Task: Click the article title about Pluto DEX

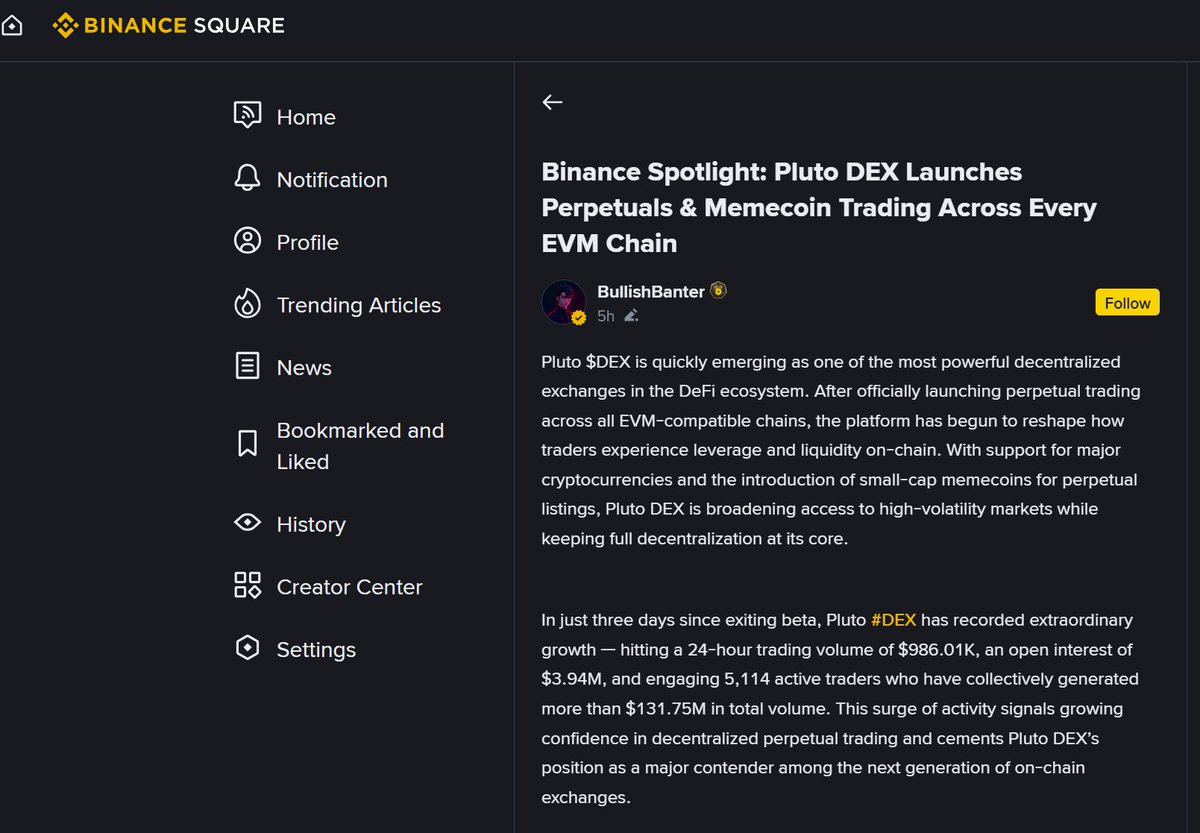Action: click(x=819, y=207)
